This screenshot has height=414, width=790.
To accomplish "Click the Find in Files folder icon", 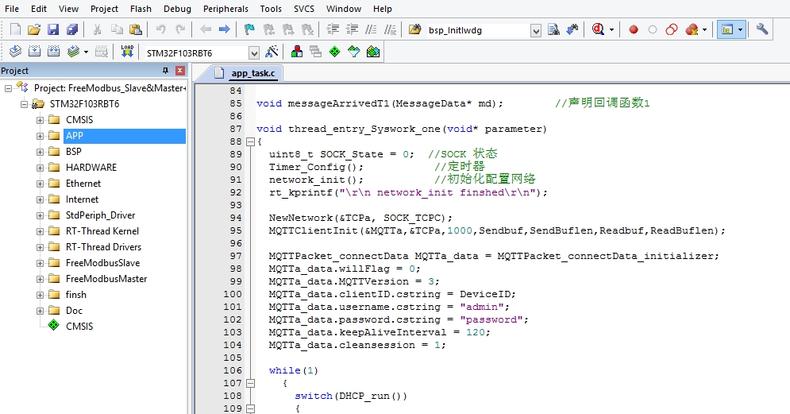I will point(415,30).
